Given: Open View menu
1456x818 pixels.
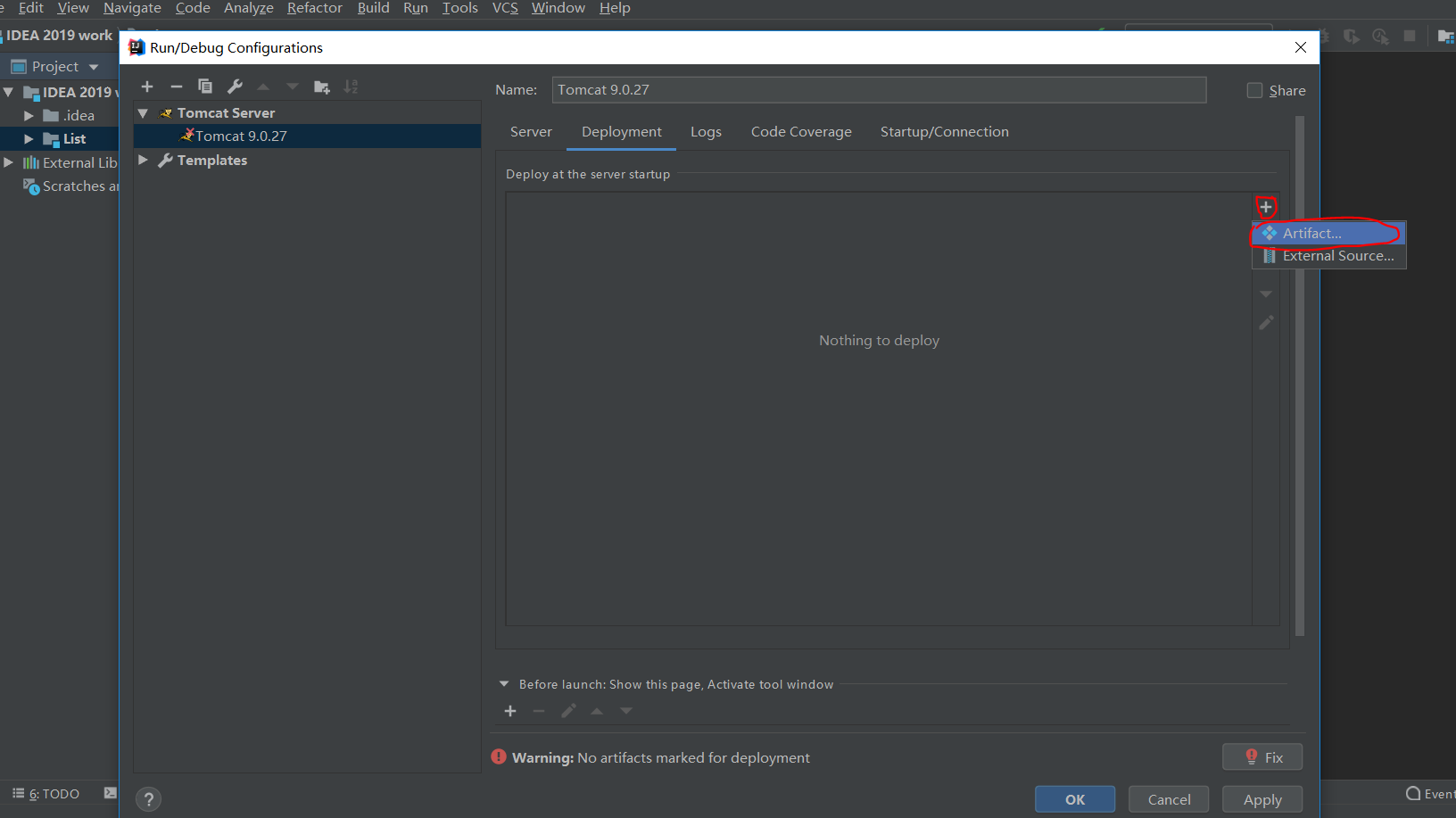Looking at the screenshot, I should tap(73, 8).
